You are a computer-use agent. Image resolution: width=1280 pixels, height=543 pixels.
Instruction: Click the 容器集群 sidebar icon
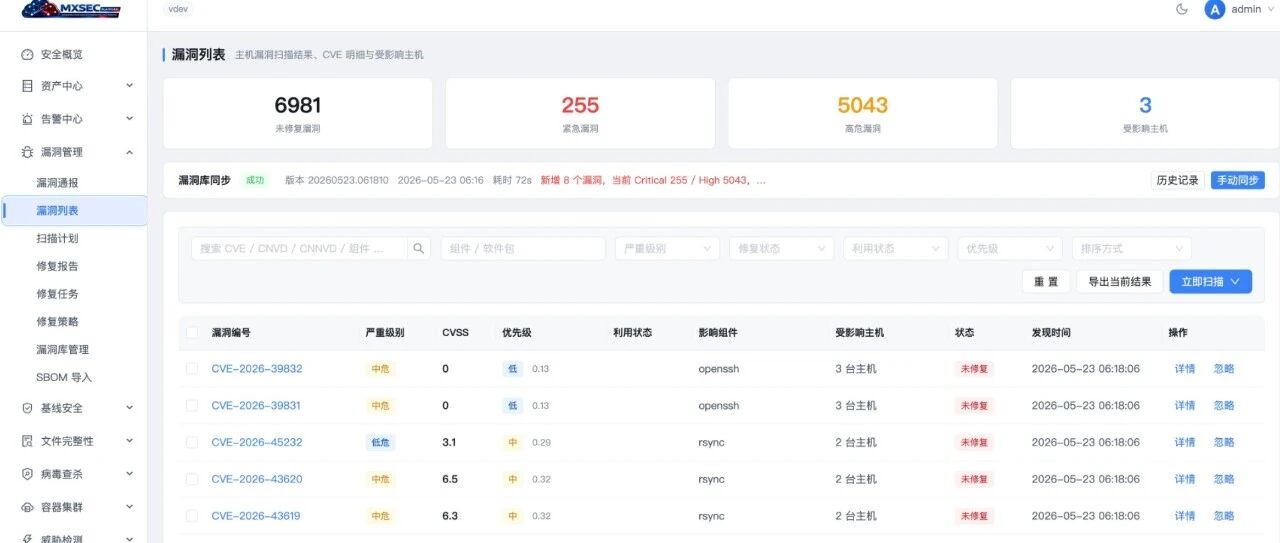(27, 507)
